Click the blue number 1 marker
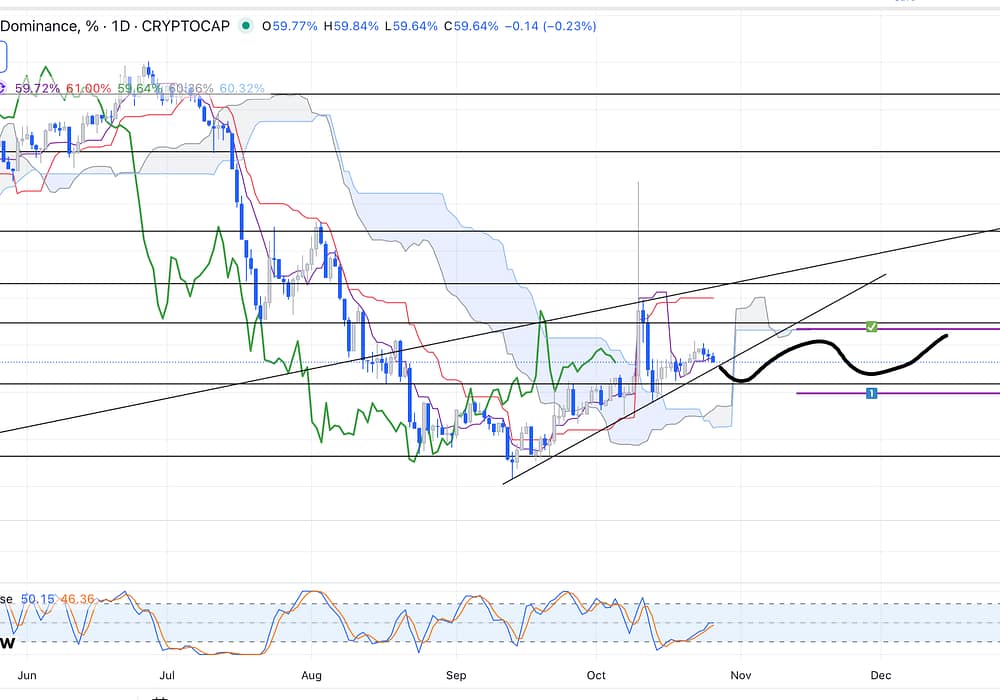1000x700 pixels. (x=872, y=393)
